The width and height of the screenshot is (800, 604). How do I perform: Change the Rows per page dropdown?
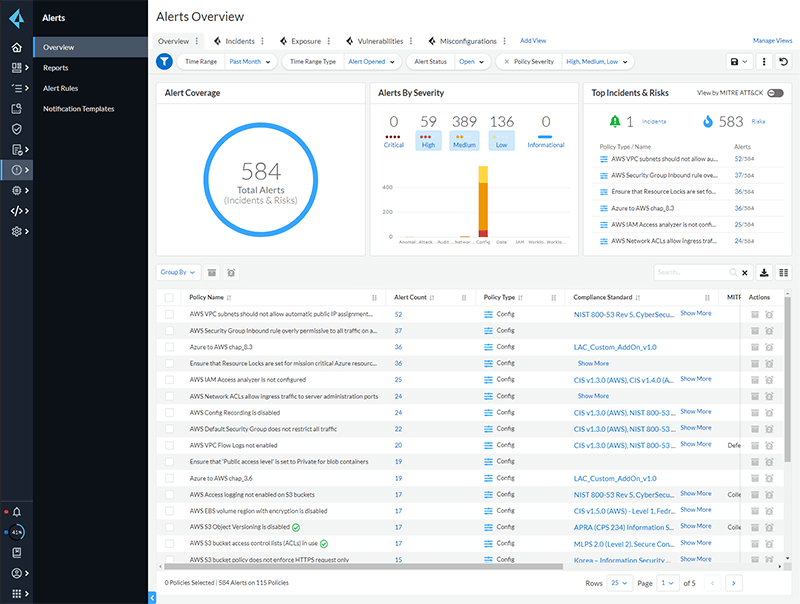point(619,583)
